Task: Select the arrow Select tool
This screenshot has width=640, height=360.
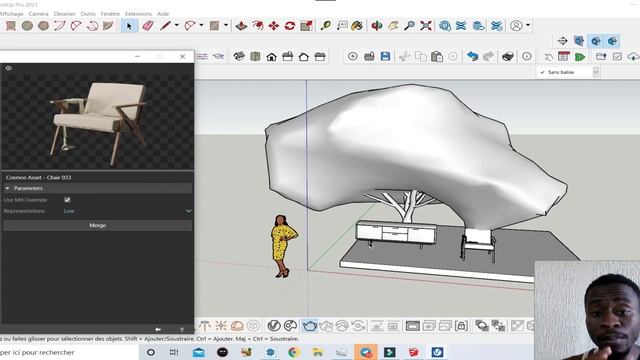Action: (129, 26)
